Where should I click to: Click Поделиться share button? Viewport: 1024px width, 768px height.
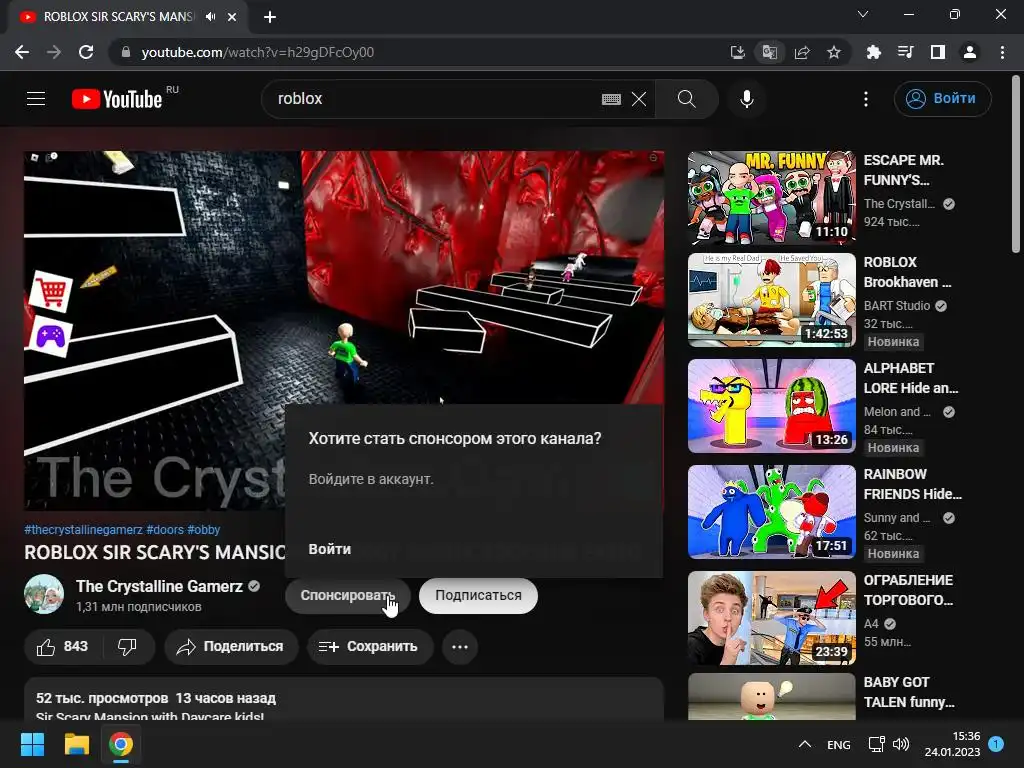(x=231, y=647)
